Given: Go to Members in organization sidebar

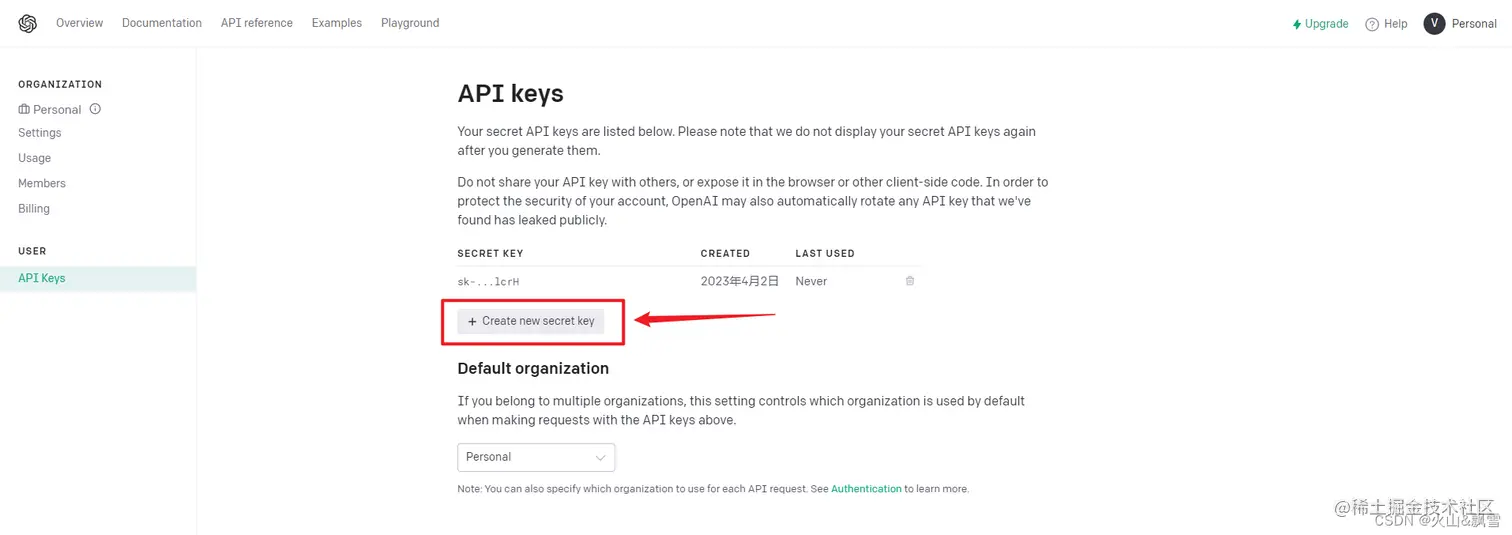Looking at the screenshot, I should coord(42,183).
